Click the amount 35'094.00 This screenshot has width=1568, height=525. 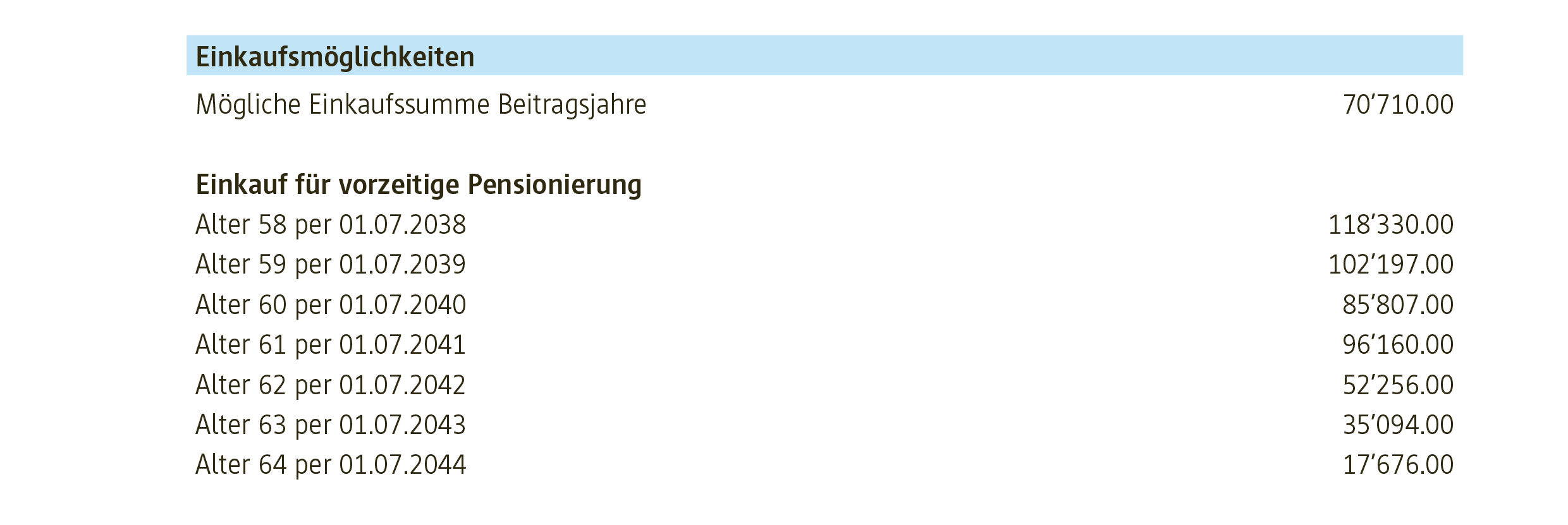[1398, 425]
